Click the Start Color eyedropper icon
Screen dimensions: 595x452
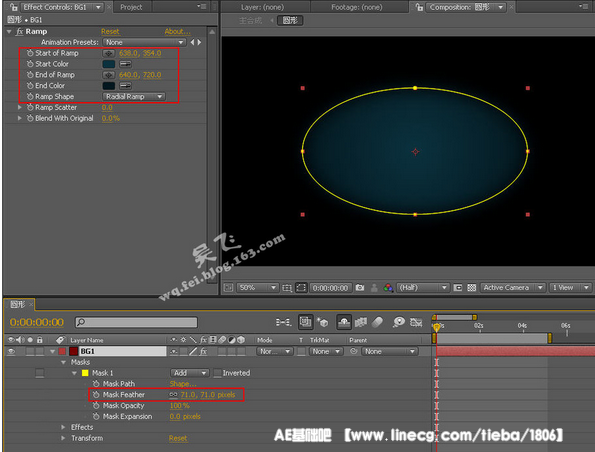point(125,64)
